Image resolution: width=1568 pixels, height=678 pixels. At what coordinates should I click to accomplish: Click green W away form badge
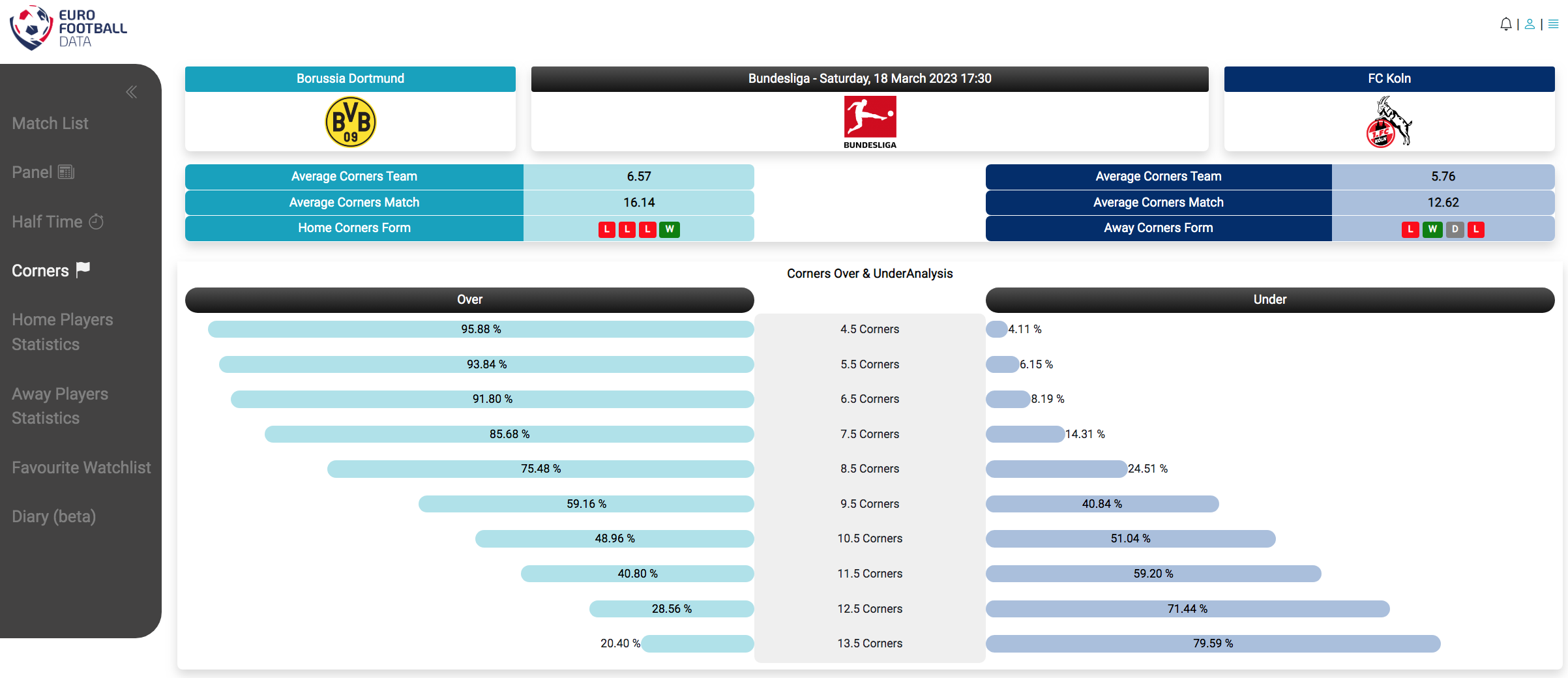1432,229
